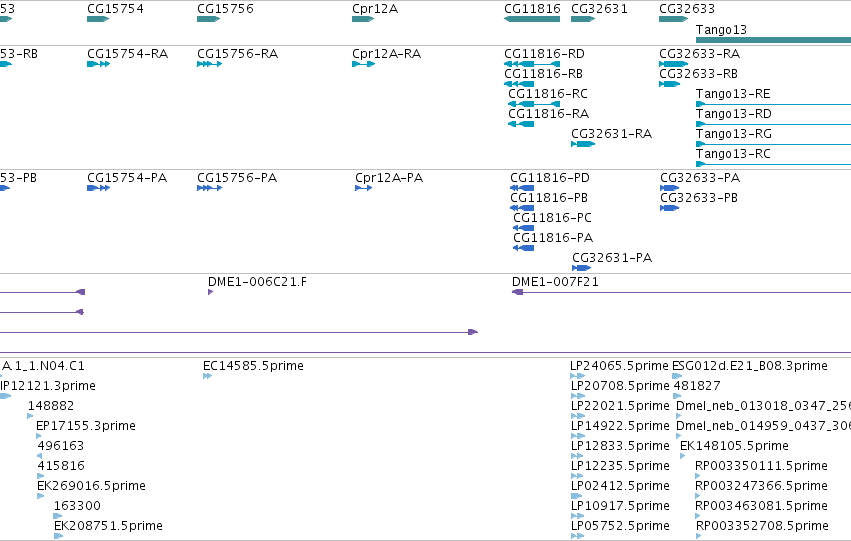Select the RP003463081.5prime label
851x541 pixels.
pyautogui.click(x=761, y=506)
